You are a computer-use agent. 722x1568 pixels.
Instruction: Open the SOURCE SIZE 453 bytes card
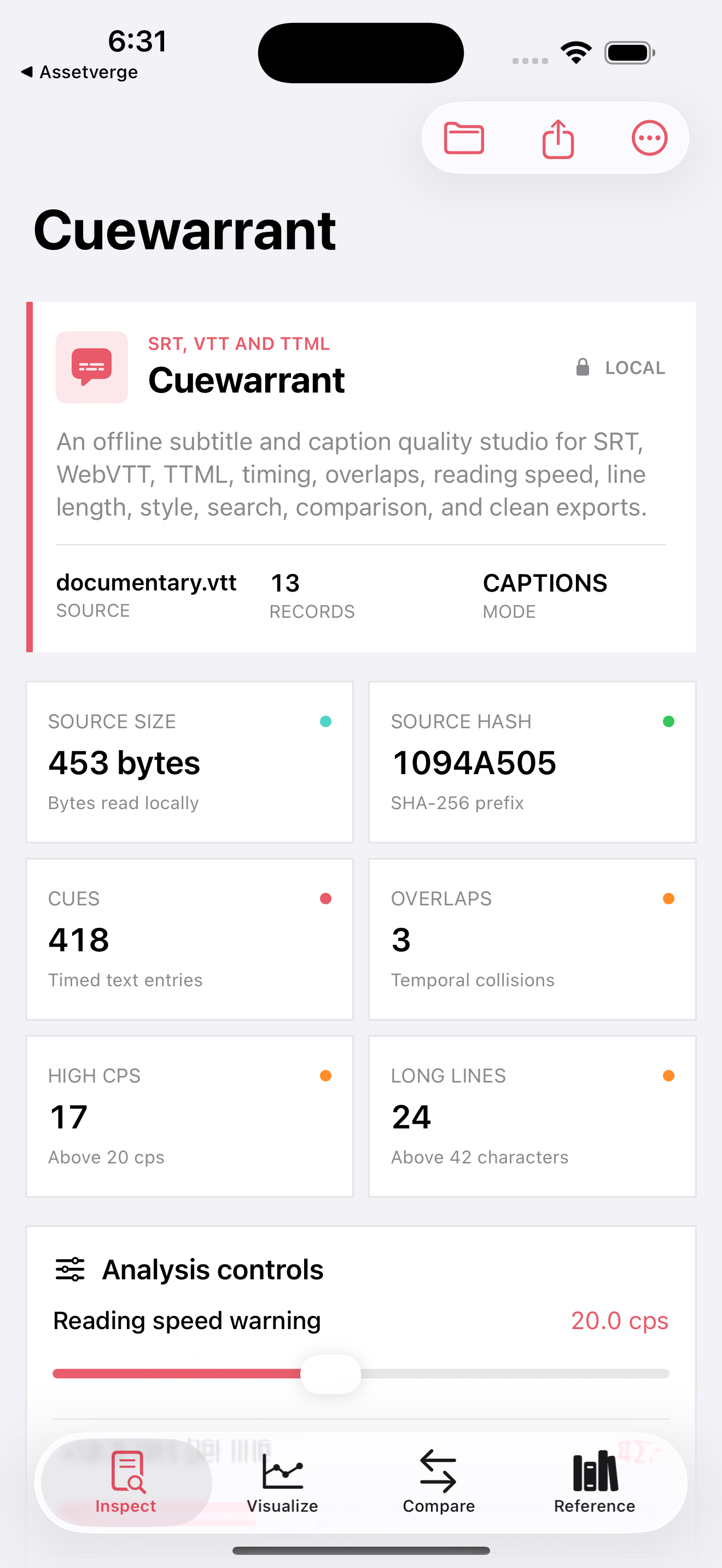[189, 762]
